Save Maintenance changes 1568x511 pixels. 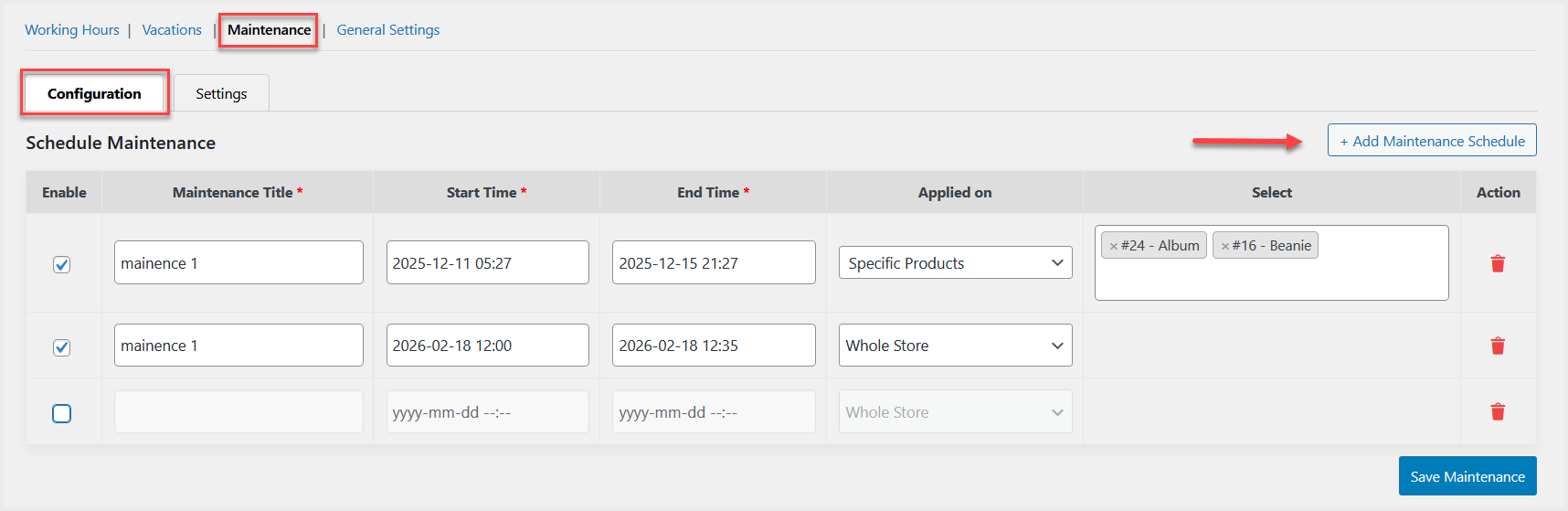click(x=1467, y=476)
